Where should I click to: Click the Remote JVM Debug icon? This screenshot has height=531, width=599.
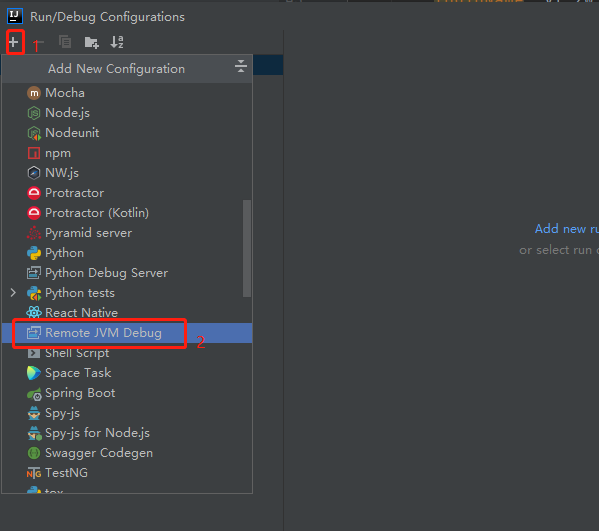pos(34,333)
